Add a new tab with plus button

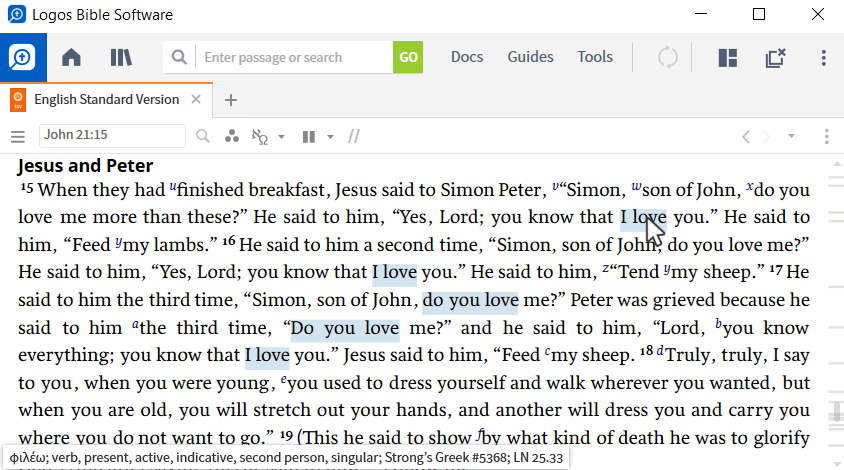(x=231, y=100)
